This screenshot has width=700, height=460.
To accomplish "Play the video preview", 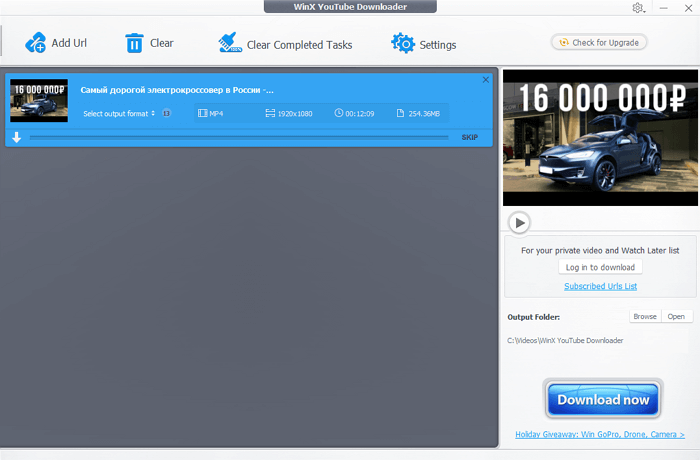I will [x=518, y=222].
